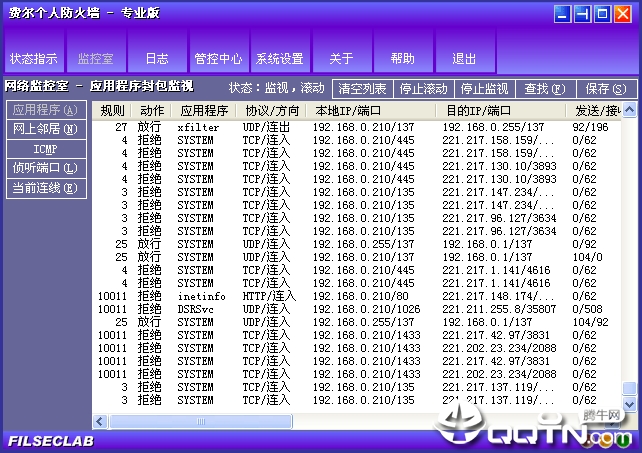The height and width of the screenshot is (453, 642).
Task: Click the vertical scrollbar down arrow
Action: (630, 404)
